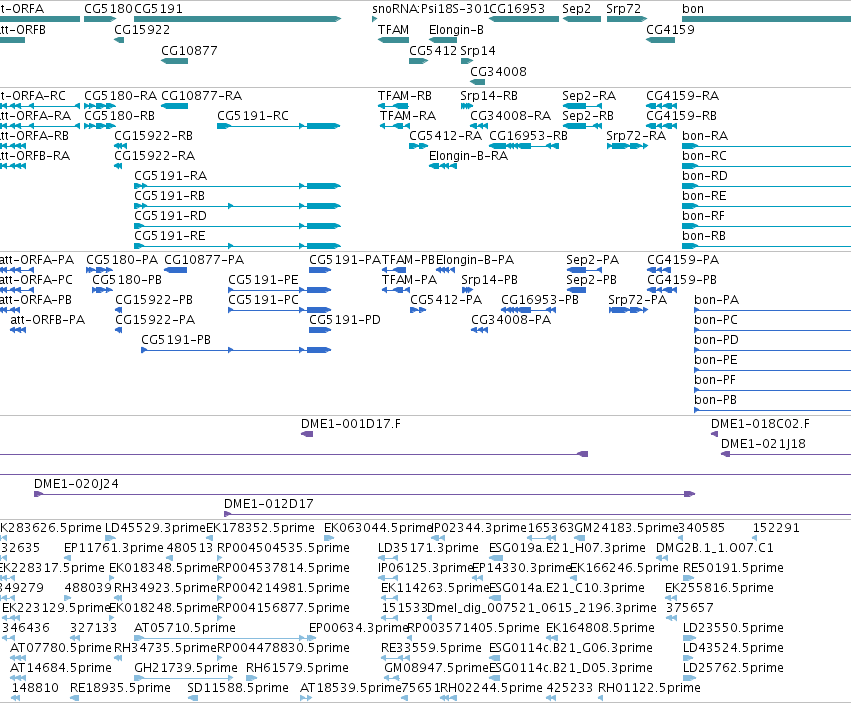
Task: Select the CG10877 gene arrow glyph
Action: (x=174, y=61)
